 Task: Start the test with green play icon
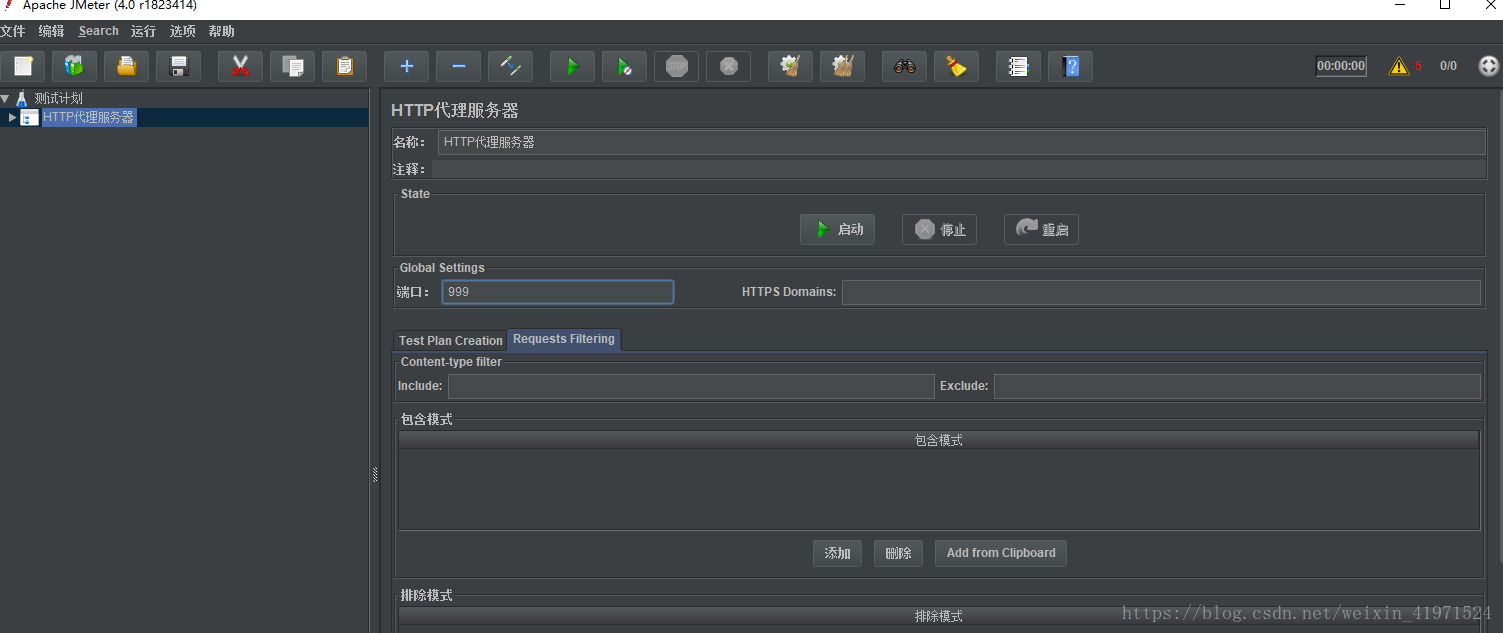[573, 67]
